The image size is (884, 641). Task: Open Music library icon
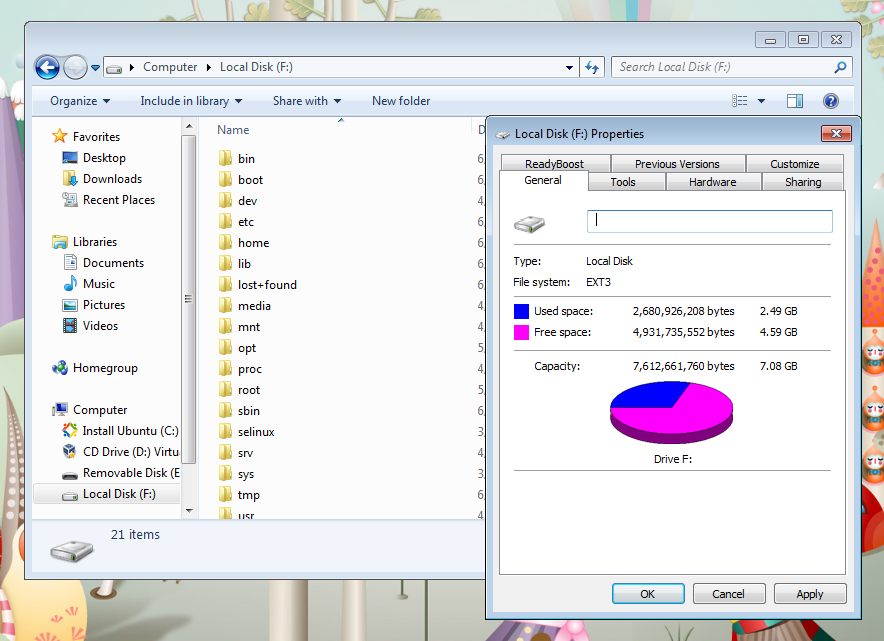(x=70, y=284)
